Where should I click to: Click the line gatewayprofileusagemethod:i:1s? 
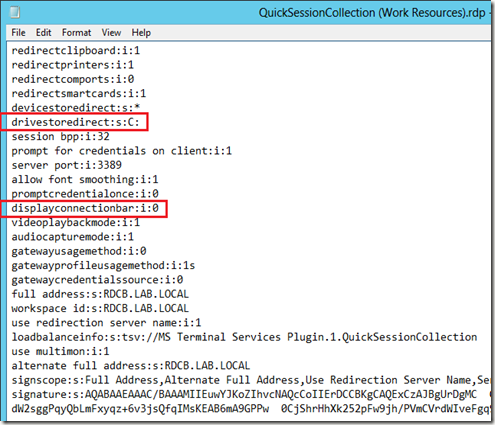pos(103,266)
